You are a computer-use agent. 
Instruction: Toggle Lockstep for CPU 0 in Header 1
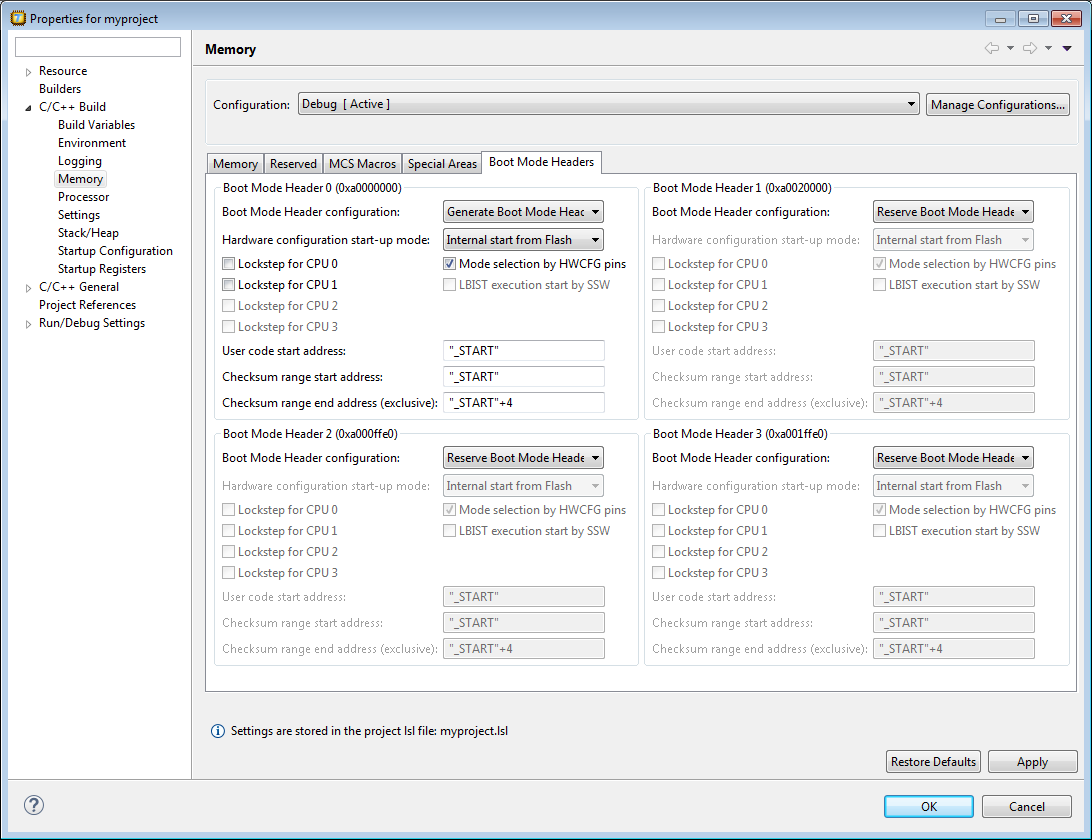click(658, 263)
